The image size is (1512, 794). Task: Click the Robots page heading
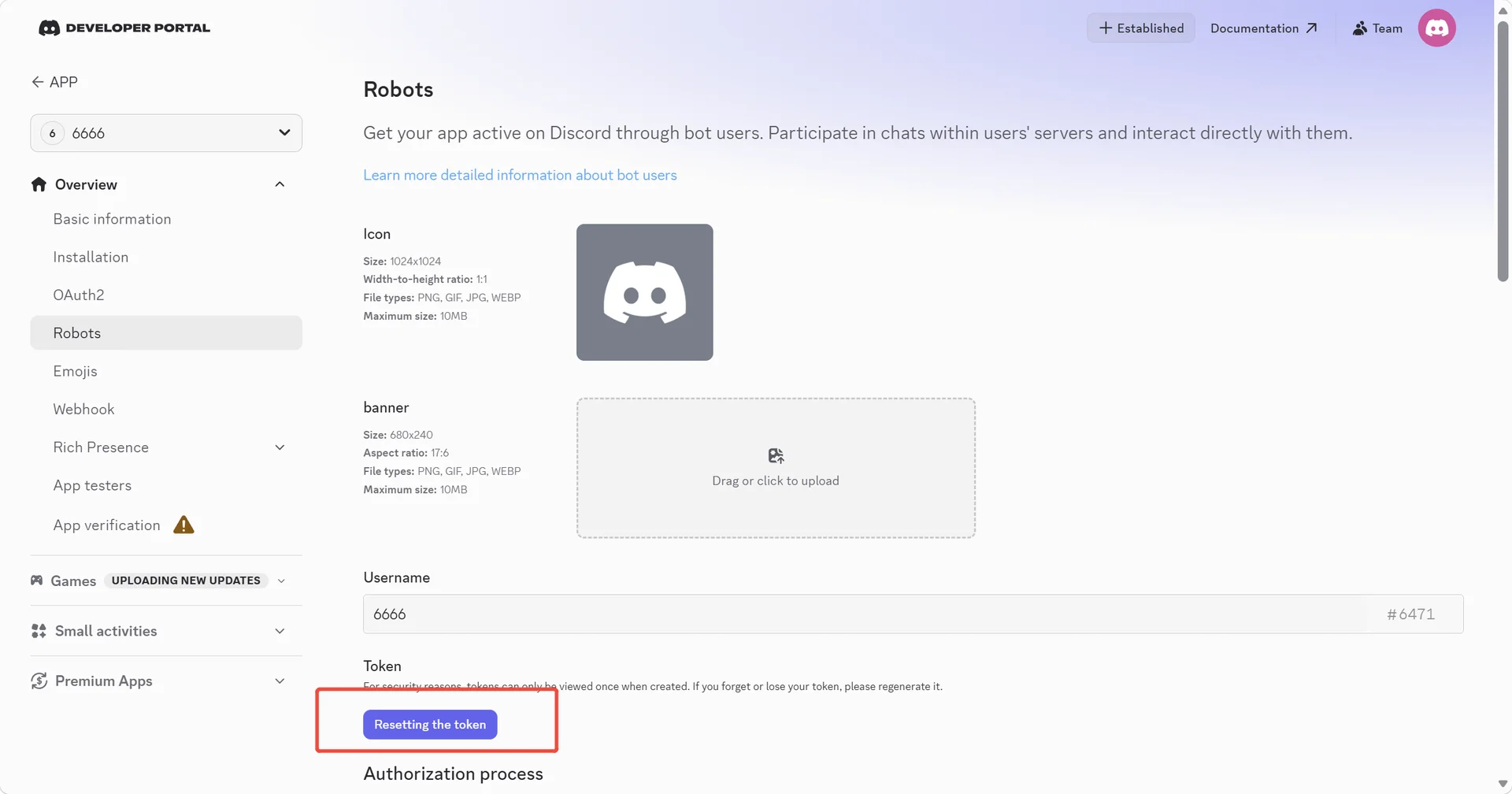point(398,89)
